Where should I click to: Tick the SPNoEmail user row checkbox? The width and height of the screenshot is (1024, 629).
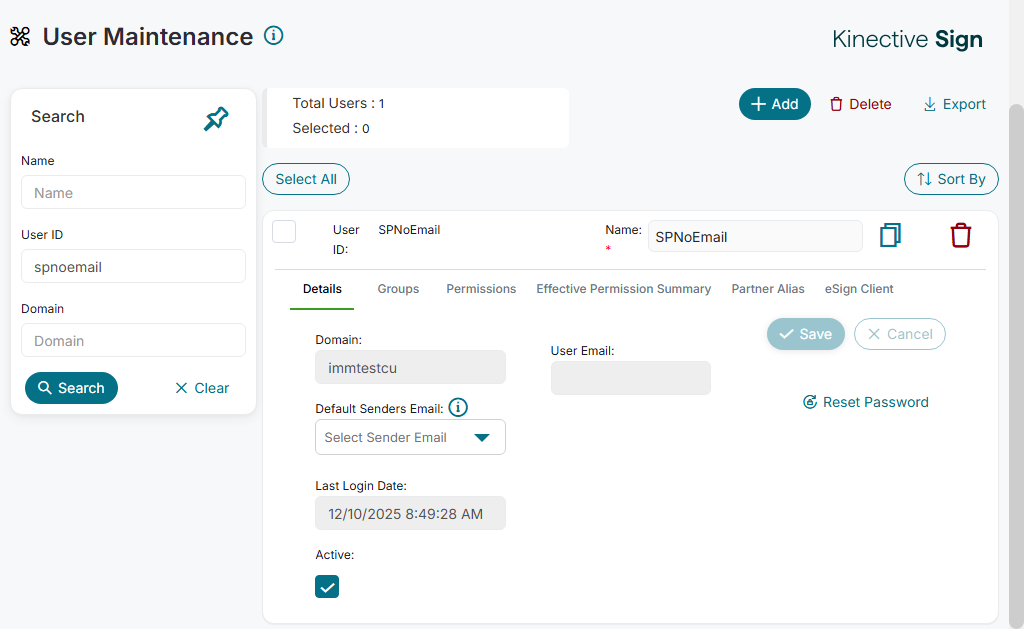click(x=284, y=231)
